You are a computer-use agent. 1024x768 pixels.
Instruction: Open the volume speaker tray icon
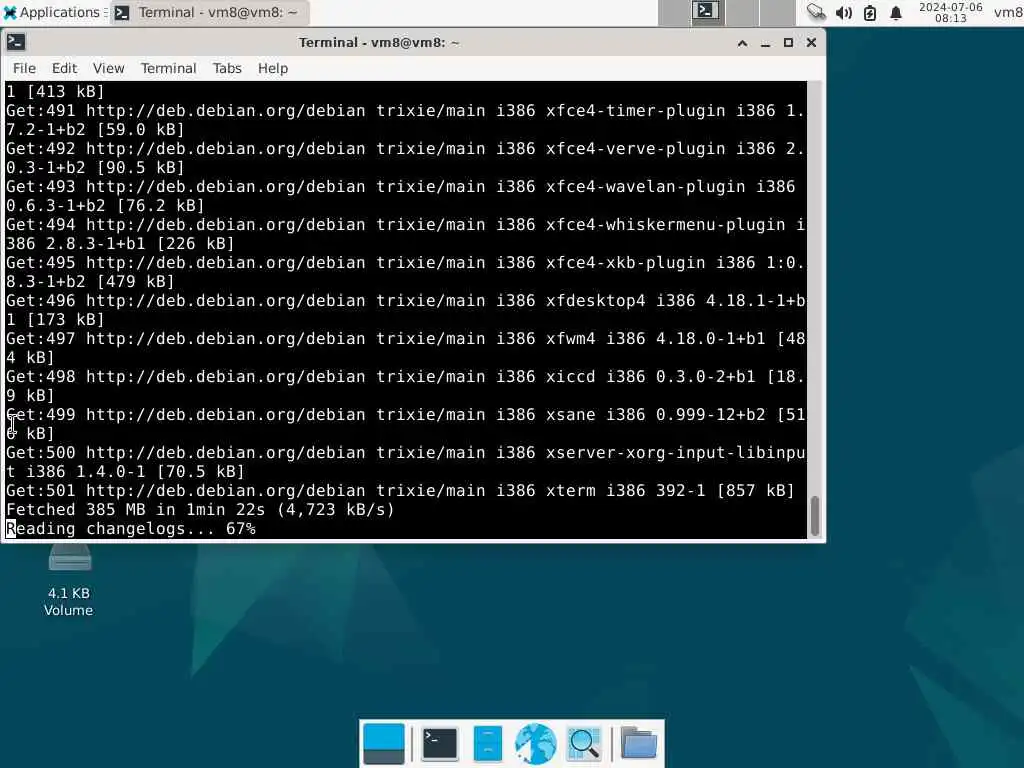point(844,12)
